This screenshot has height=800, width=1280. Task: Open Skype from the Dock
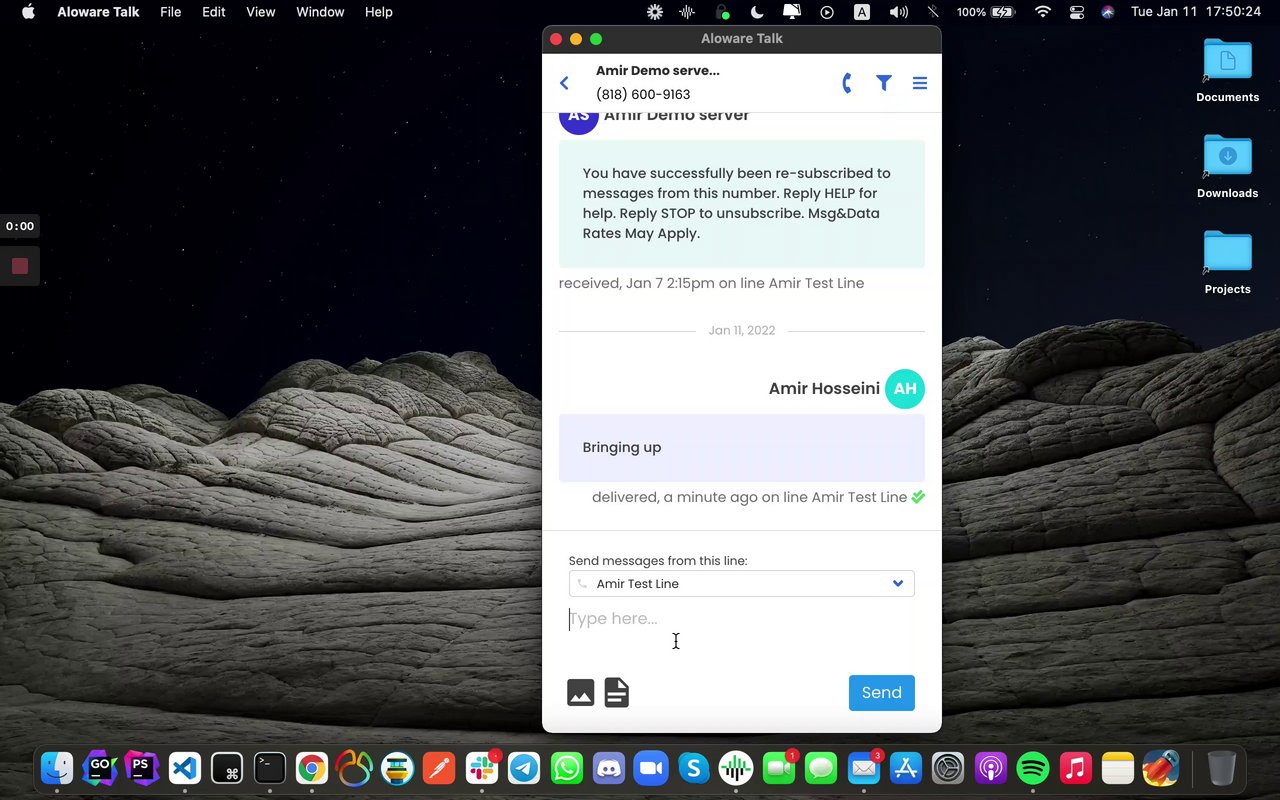pos(694,768)
